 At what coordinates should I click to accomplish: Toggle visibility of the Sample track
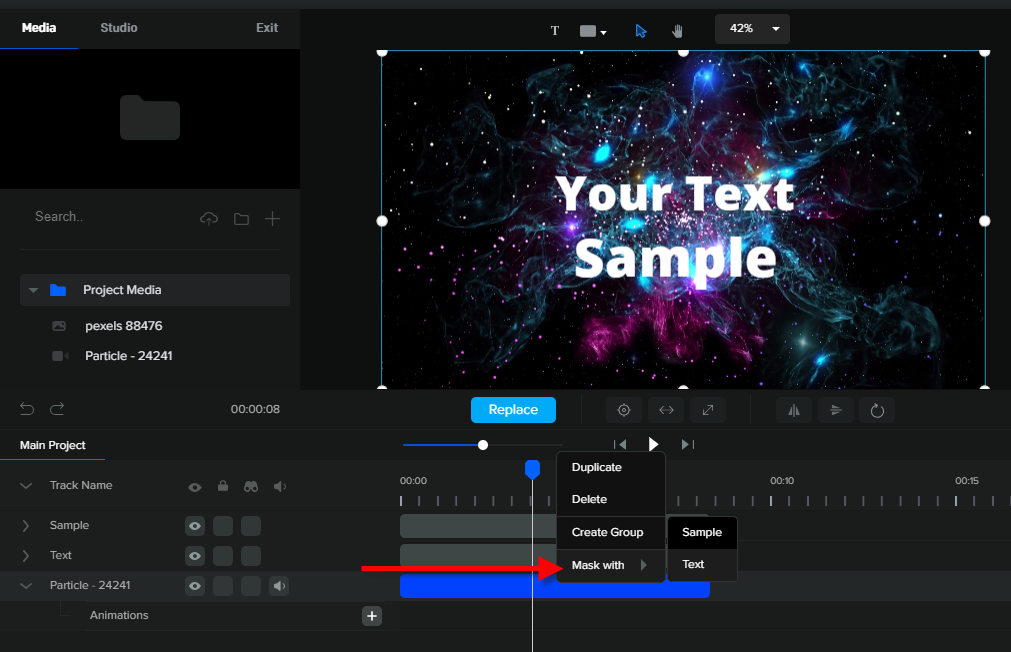click(195, 526)
